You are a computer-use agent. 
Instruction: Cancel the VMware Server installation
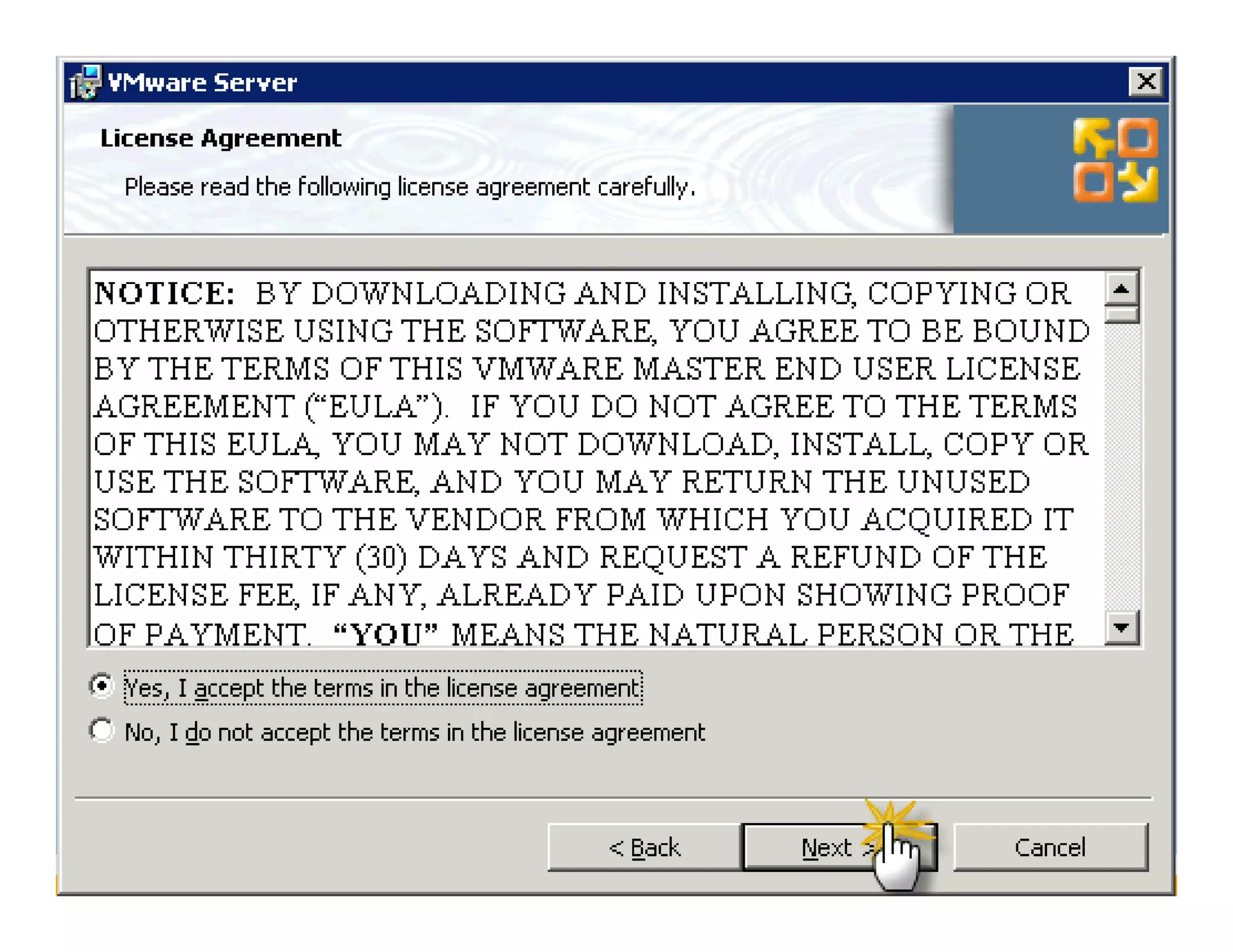tap(1050, 847)
